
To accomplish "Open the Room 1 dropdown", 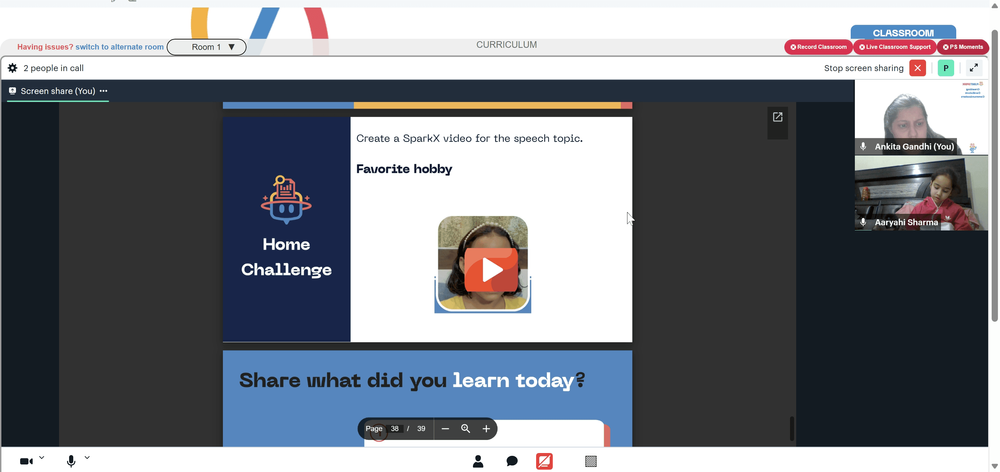I will pos(207,47).
